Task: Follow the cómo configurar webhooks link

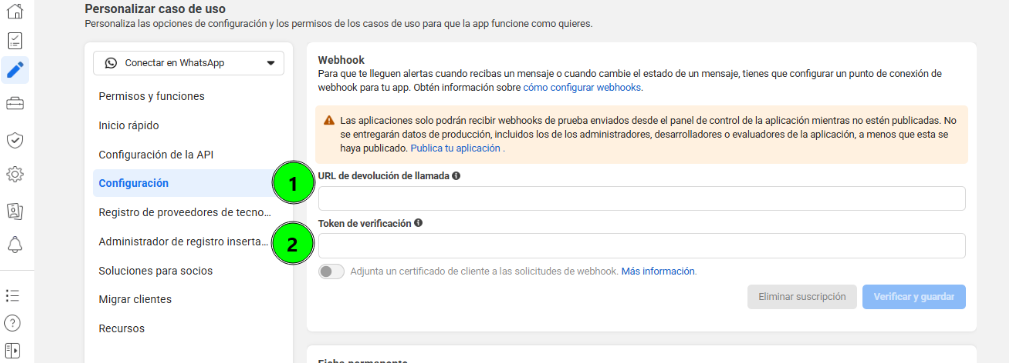Action: (582, 88)
